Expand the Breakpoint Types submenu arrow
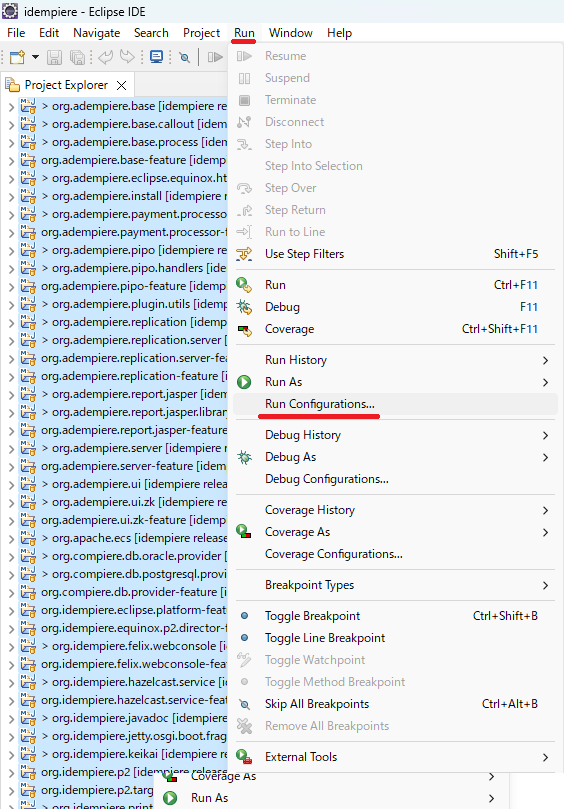The width and height of the screenshot is (564, 809). pyautogui.click(x=545, y=586)
